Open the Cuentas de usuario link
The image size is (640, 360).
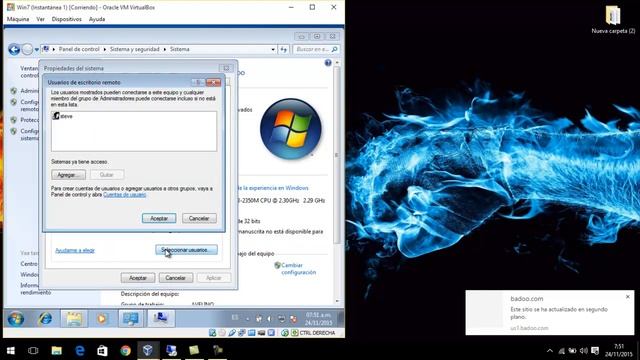pos(124,195)
